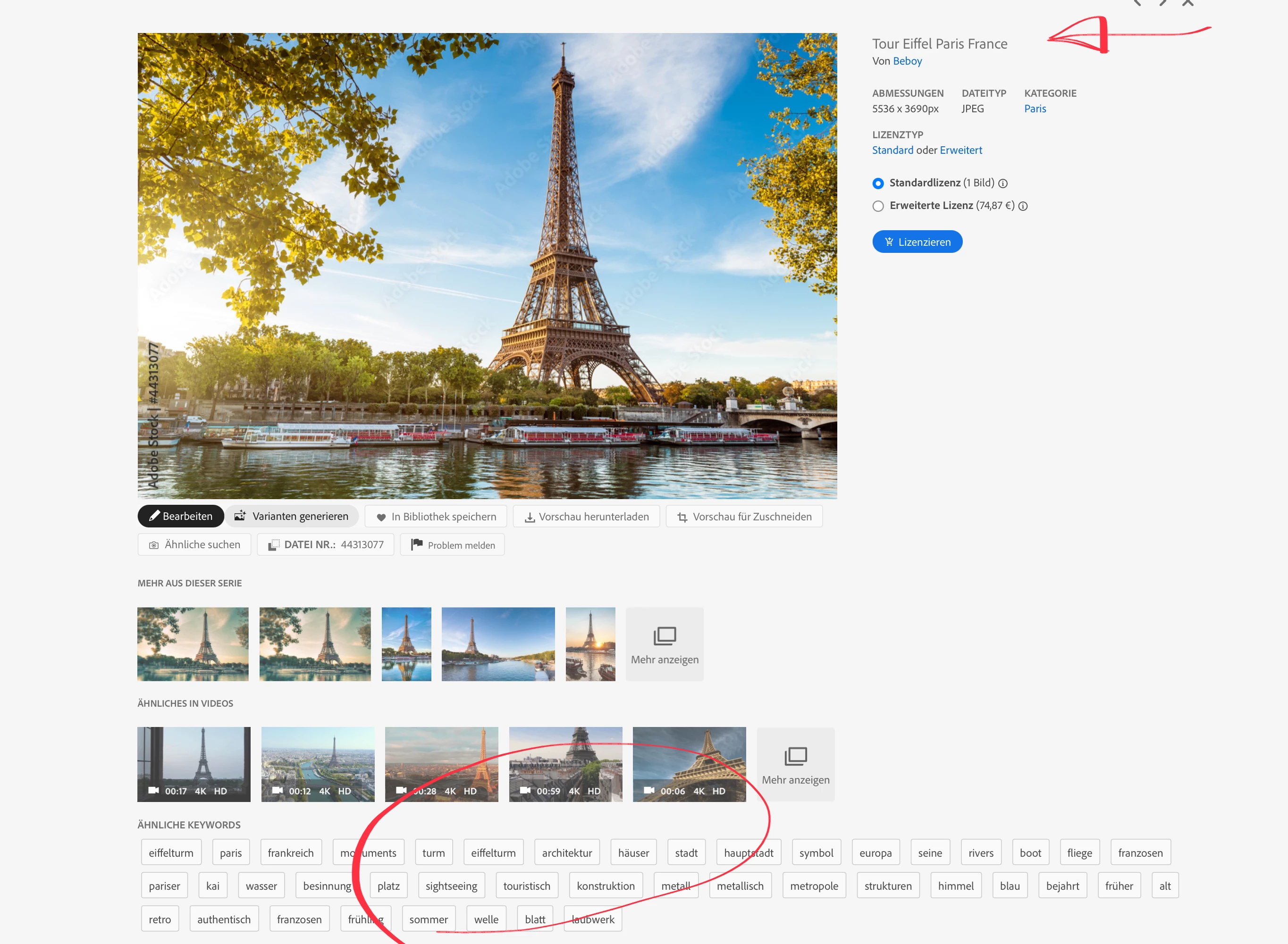1288x944 pixels.
Task: Click the pencil icon on Bearbeiten
Action: point(154,516)
